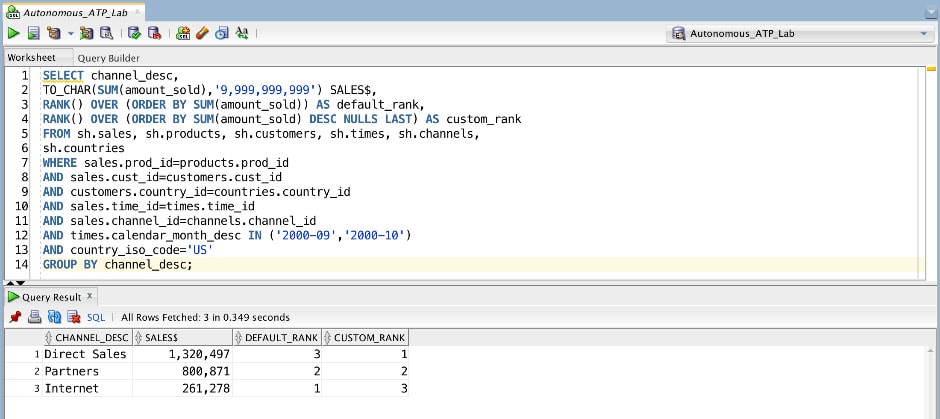This screenshot has height=419, width=940.
Task: Switch to the Query Builder tab
Action: tap(108, 58)
